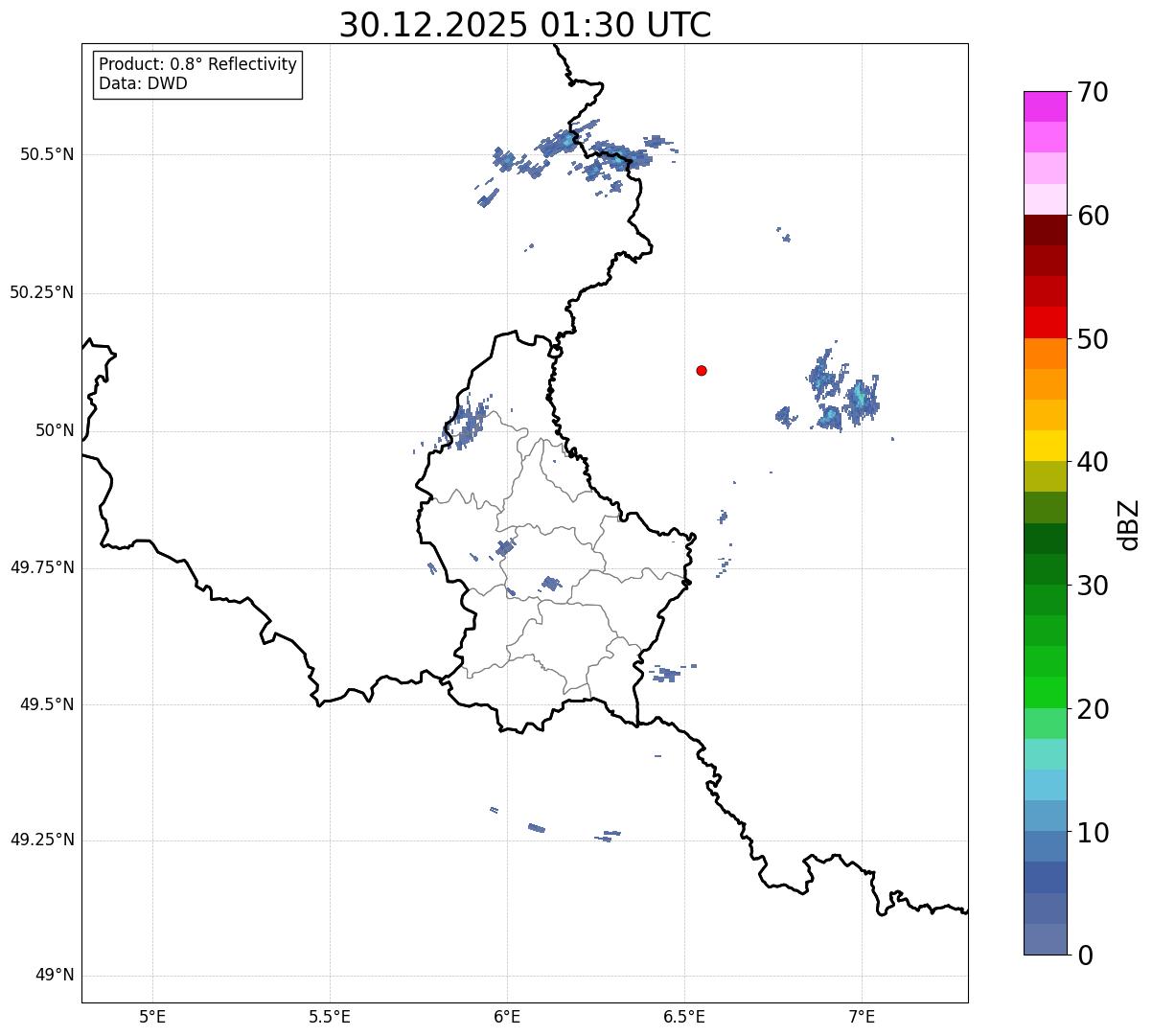Click the bright red swatch just above 50
The width and height of the screenshot is (1152, 1036).
pos(1046,323)
